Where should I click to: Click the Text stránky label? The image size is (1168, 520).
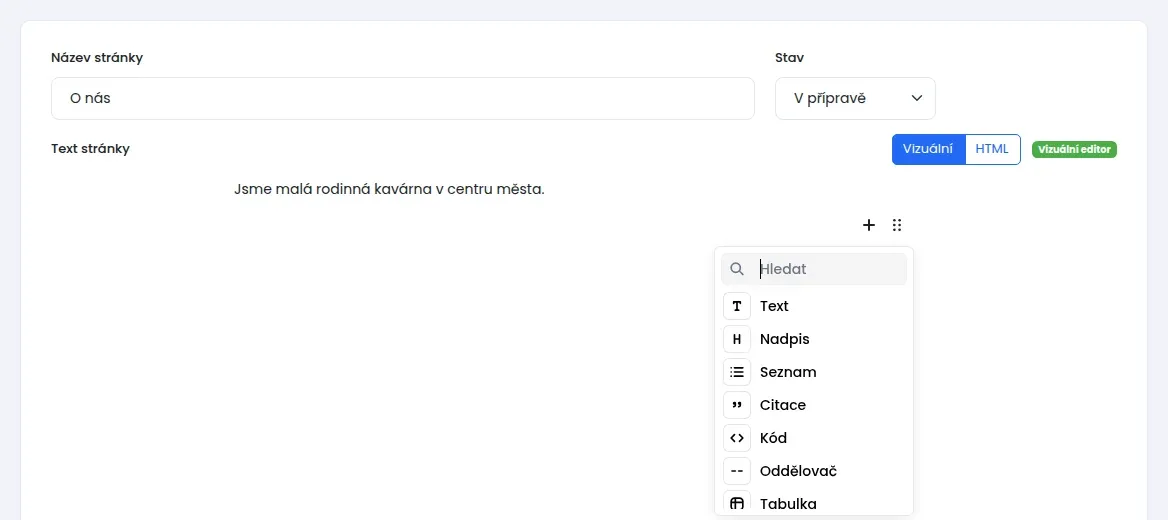point(90,149)
